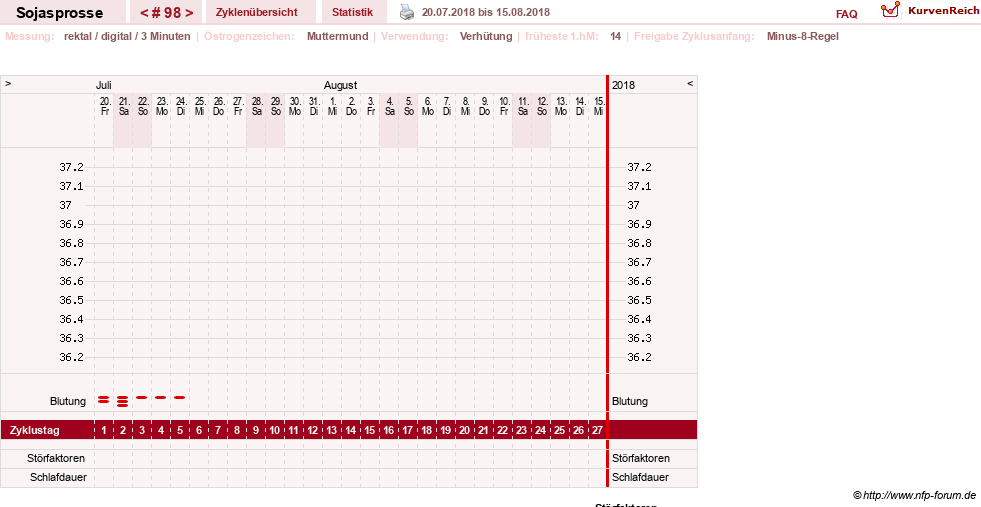
Task: Click the left Störfaktoren row label
Action: point(56,458)
